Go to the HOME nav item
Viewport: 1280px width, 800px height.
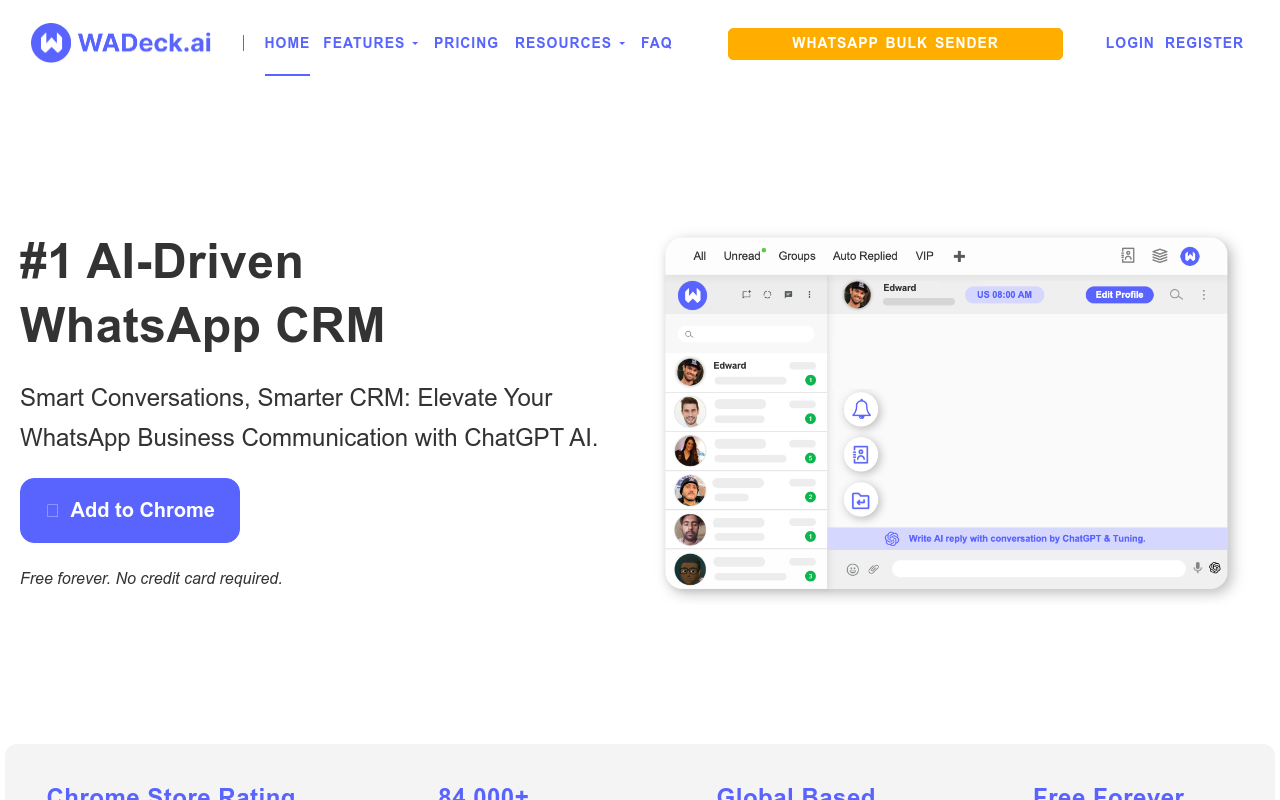point(287,43)
